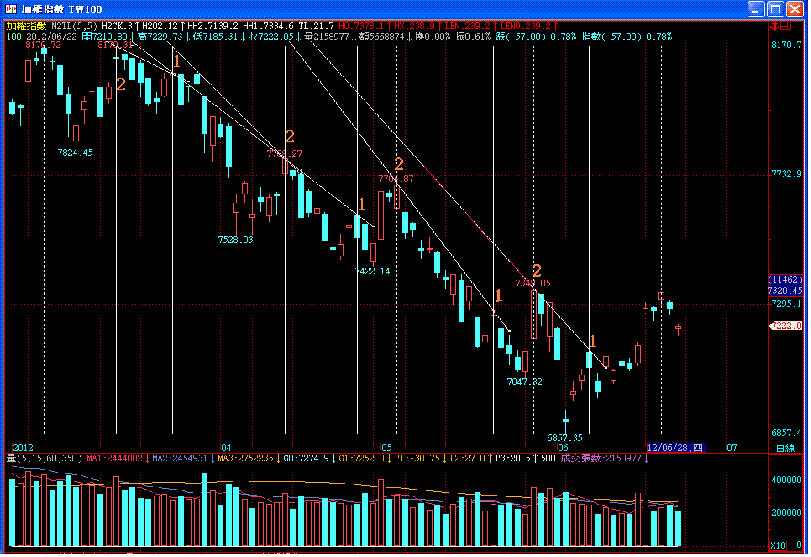The height and width of the screenshot is (557, 811).
Task: Click the leftmost orange 2 wave label
Action: [121, 84]
